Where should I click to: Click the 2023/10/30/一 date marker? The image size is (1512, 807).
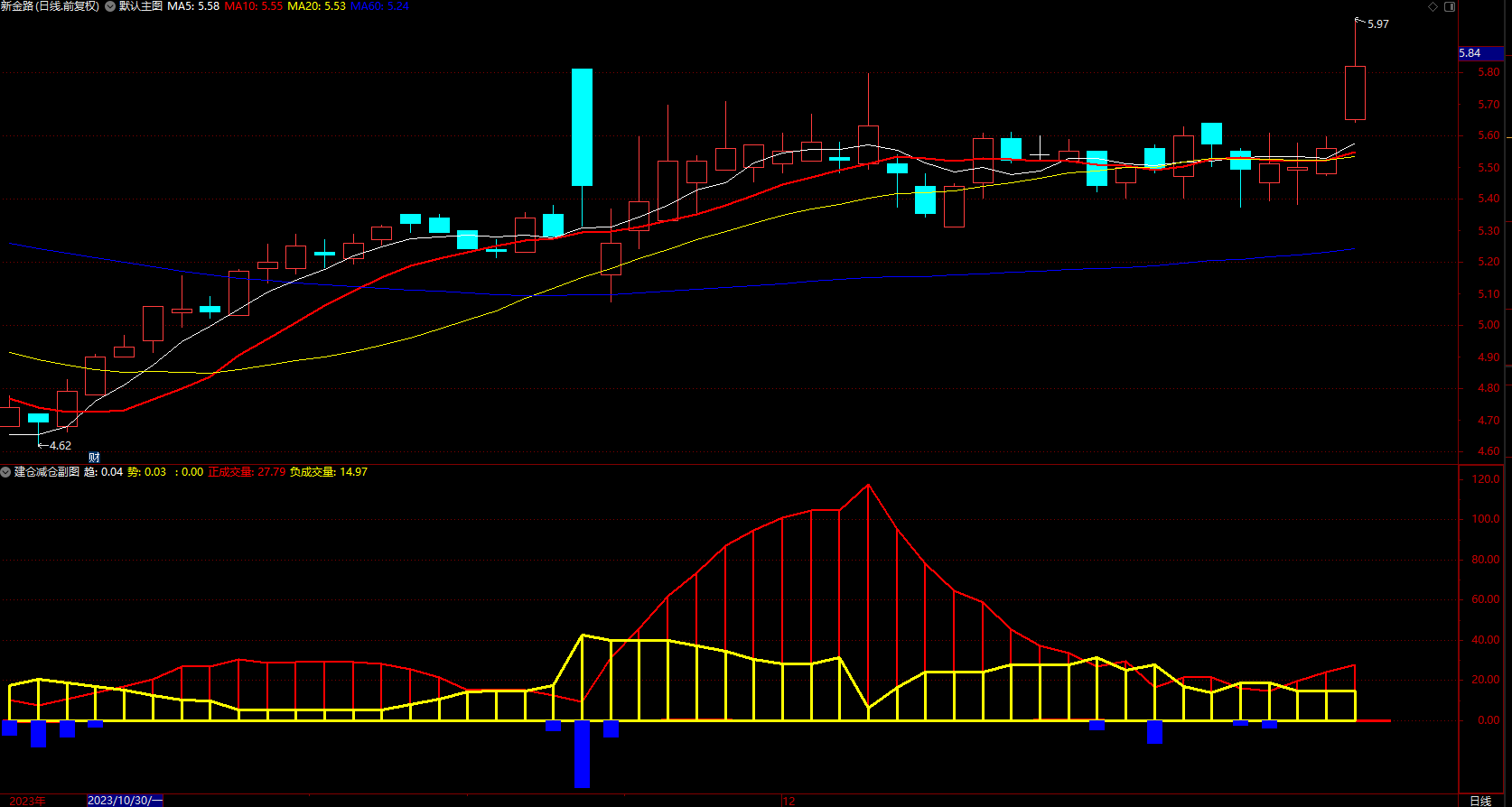coord(125,801)
